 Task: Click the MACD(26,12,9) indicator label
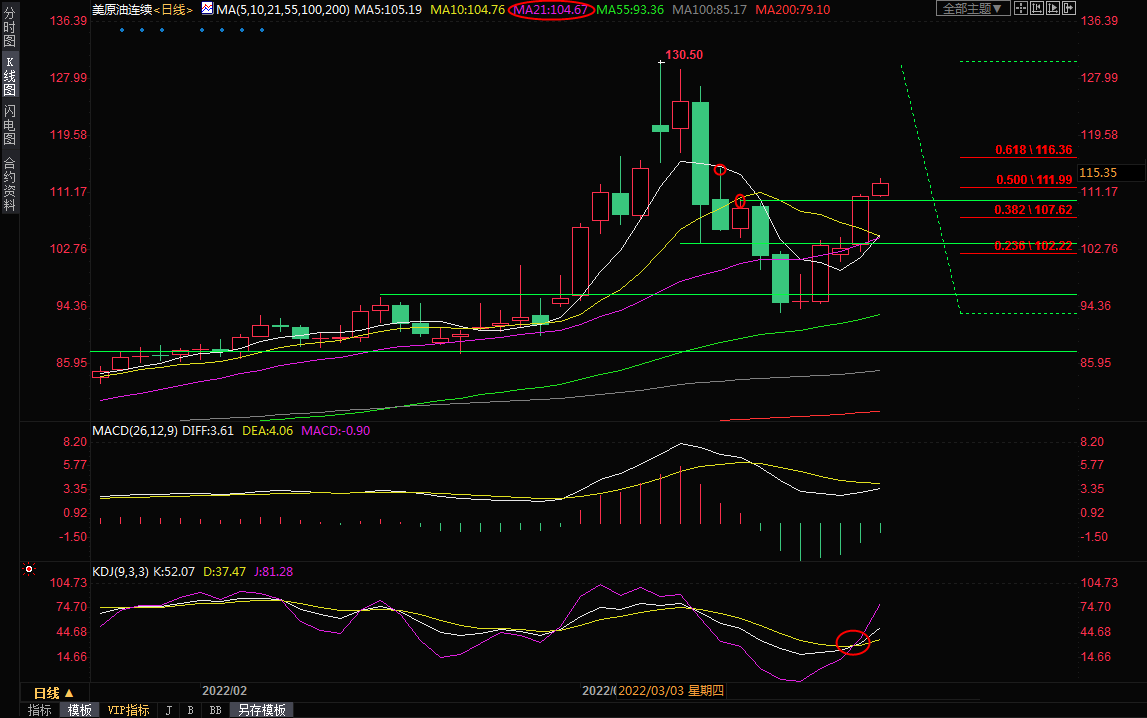coord(134,431)
